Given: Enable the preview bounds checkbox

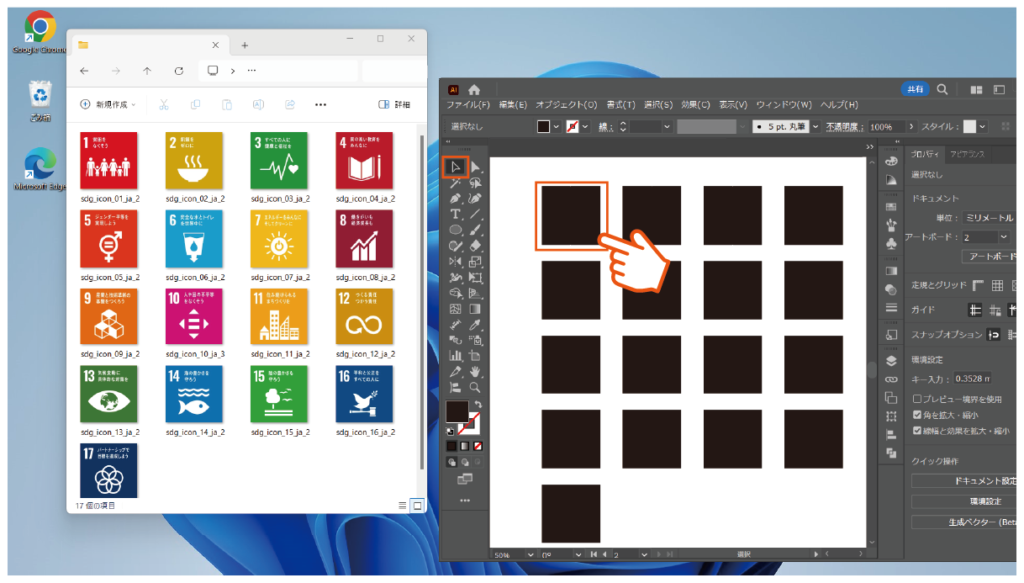Looking at the screenshot, I should coord(917,399).
